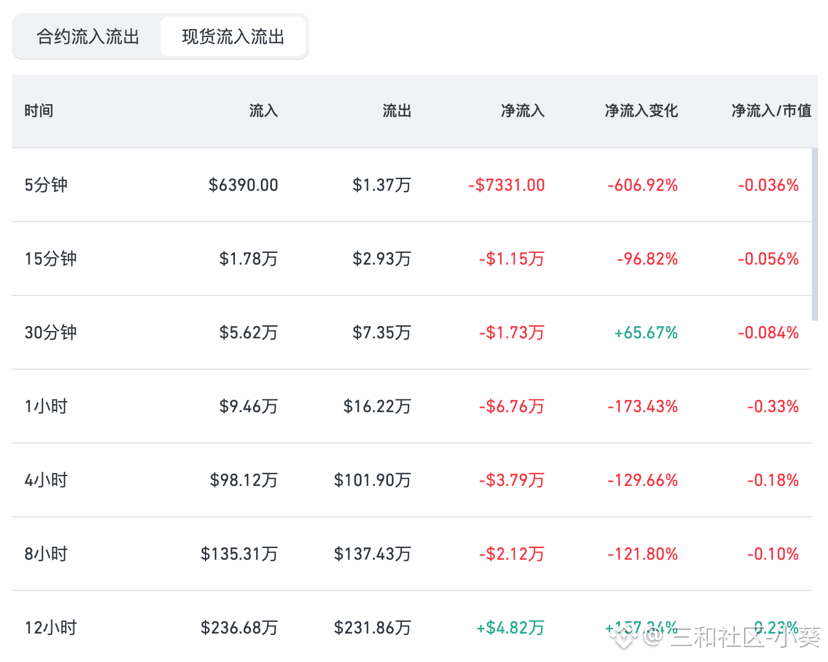Viewport: 828px width, 662px height.
Task: Select the 1小时 row label
Action: [46, 406]
